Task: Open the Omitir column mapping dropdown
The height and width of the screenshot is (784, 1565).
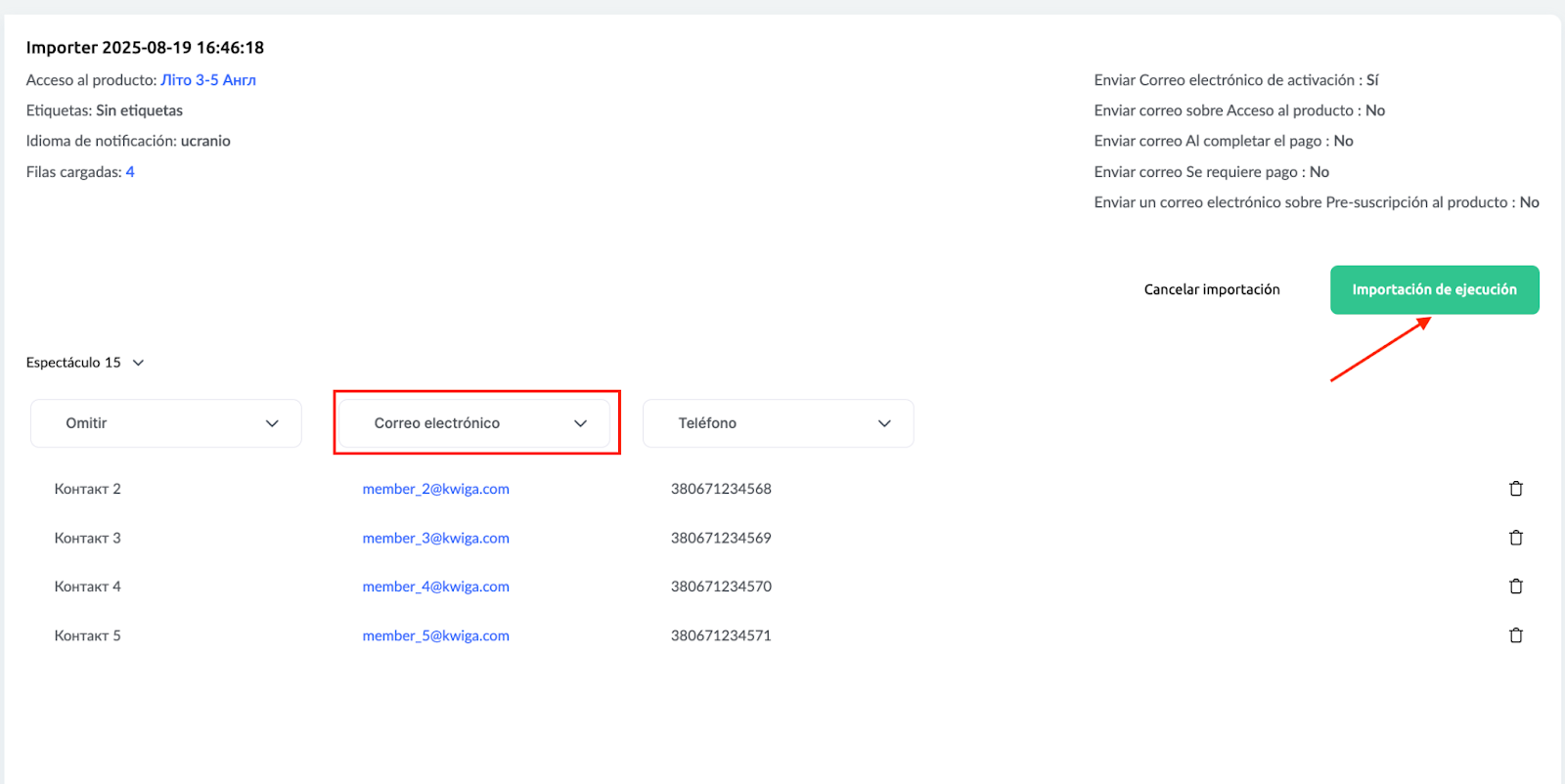Action: [x=166, y=423]
